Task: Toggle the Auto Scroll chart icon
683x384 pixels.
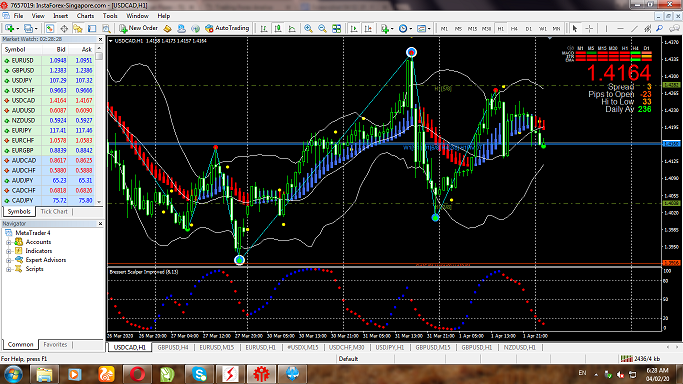Action: 354,28
